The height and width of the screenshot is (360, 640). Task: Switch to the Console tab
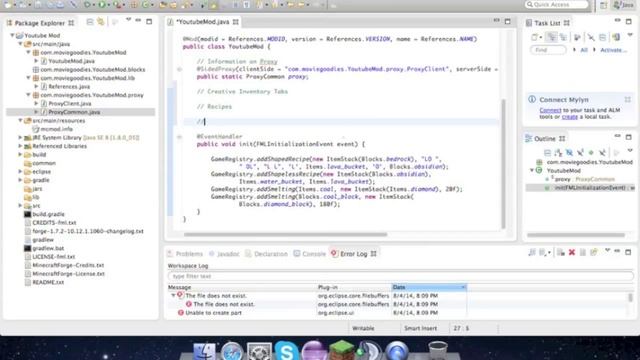[x=310, y=254]
